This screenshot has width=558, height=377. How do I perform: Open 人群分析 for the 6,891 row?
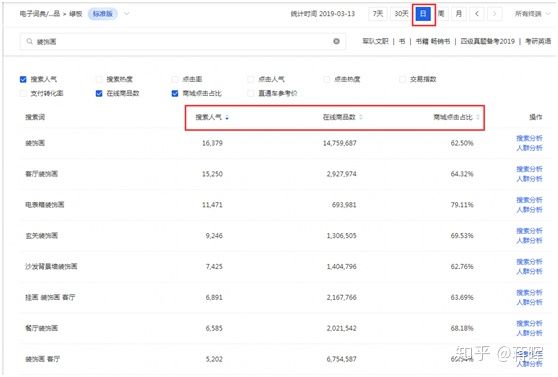pyautogui.click(x=529, y=302)
